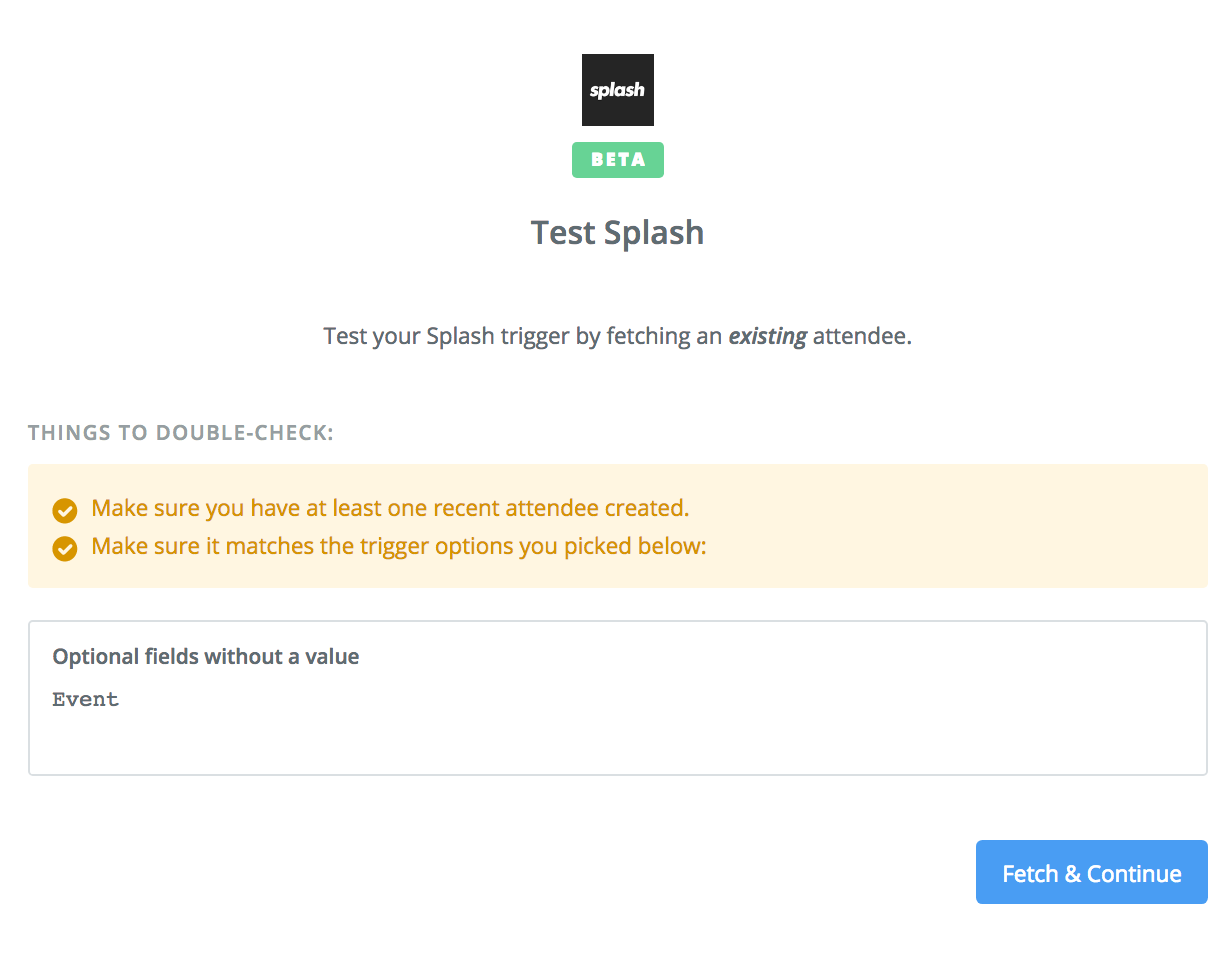Click the Test your Splash trigger sentence
The width and height of the screenshot is (1228, 962).
pos(618,336)
